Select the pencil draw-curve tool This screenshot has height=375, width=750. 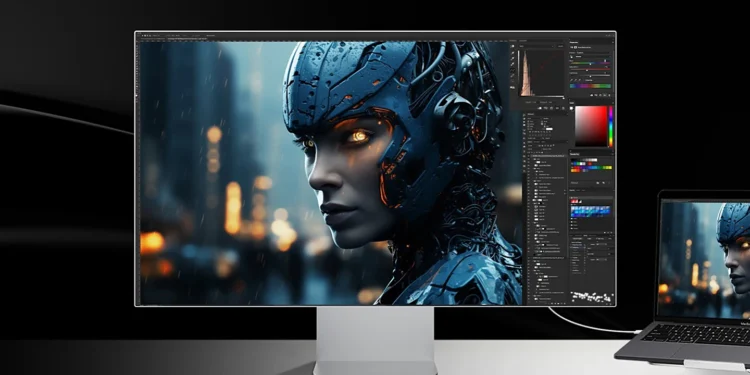pyautogui.click(x=512, y=76)
